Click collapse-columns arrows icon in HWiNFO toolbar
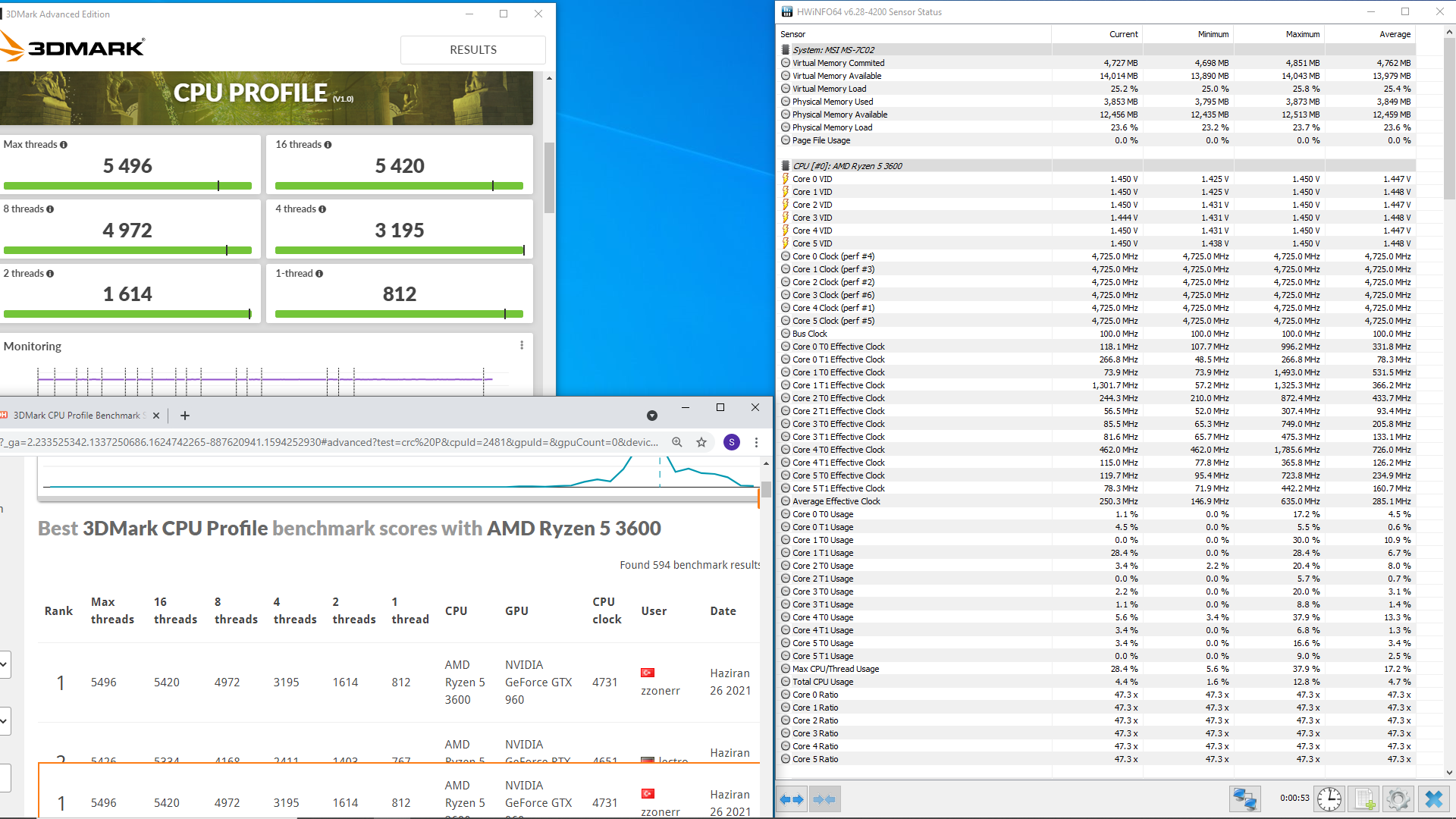The width and height of the screenshot is (1456, 819). tap(824, 799)
